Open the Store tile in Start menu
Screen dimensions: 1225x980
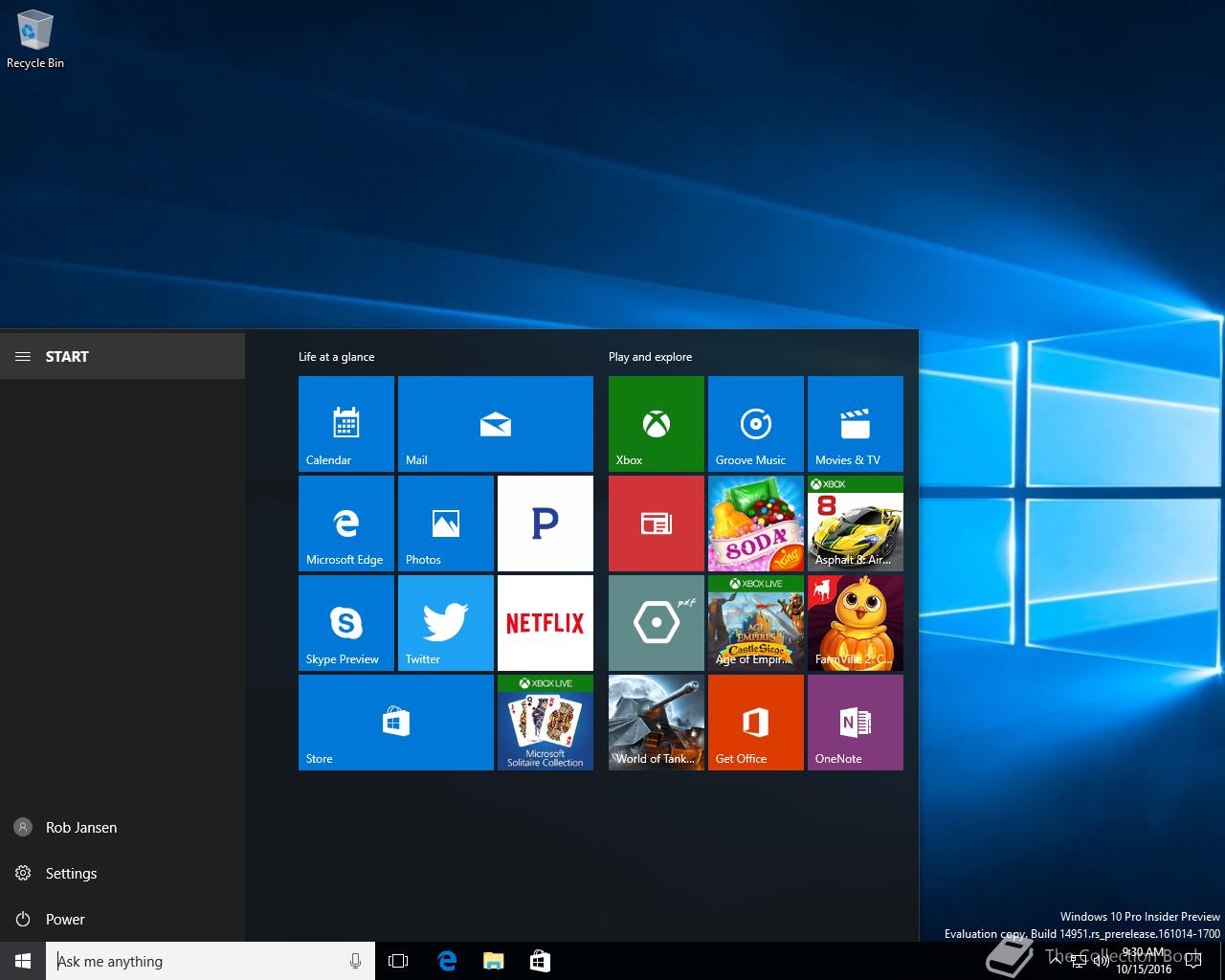(x=396, y=723)
